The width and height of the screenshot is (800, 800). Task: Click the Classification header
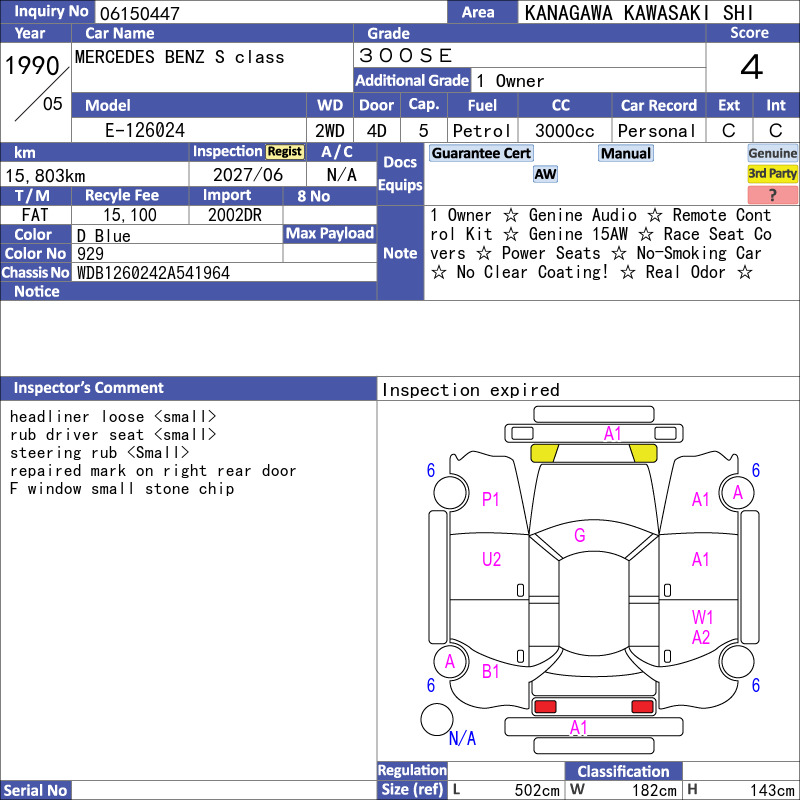(x=623, y=771)
